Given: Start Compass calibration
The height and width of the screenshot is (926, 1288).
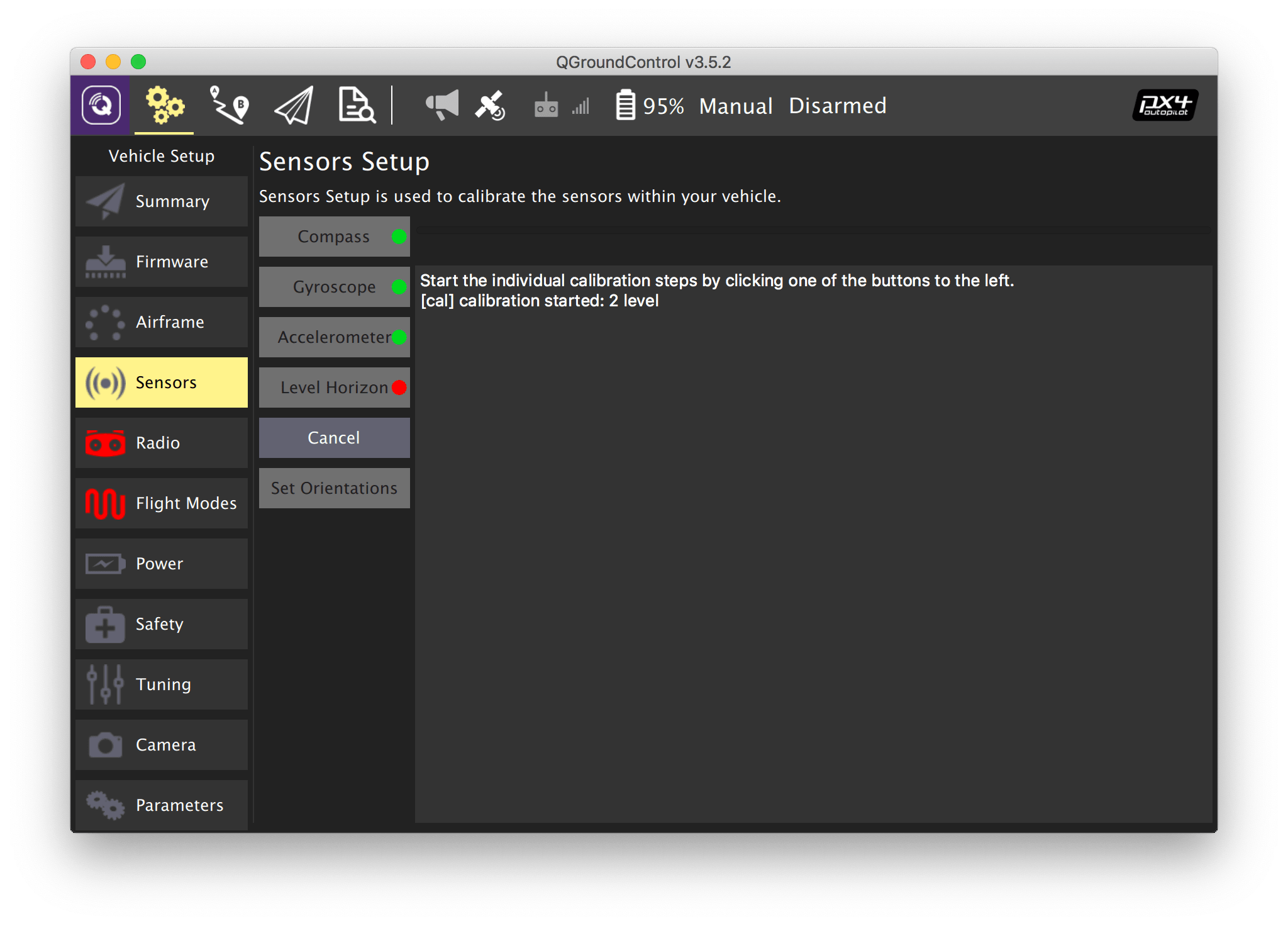Looking at the screenshot, I should pyautogui.click(x=334, y=237).
